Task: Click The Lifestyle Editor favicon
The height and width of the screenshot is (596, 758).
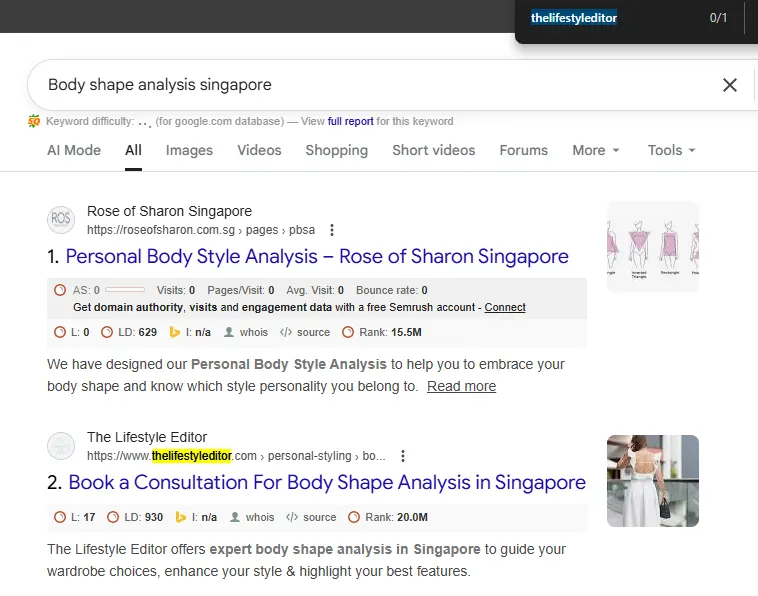Action: [x=61, y=446]
